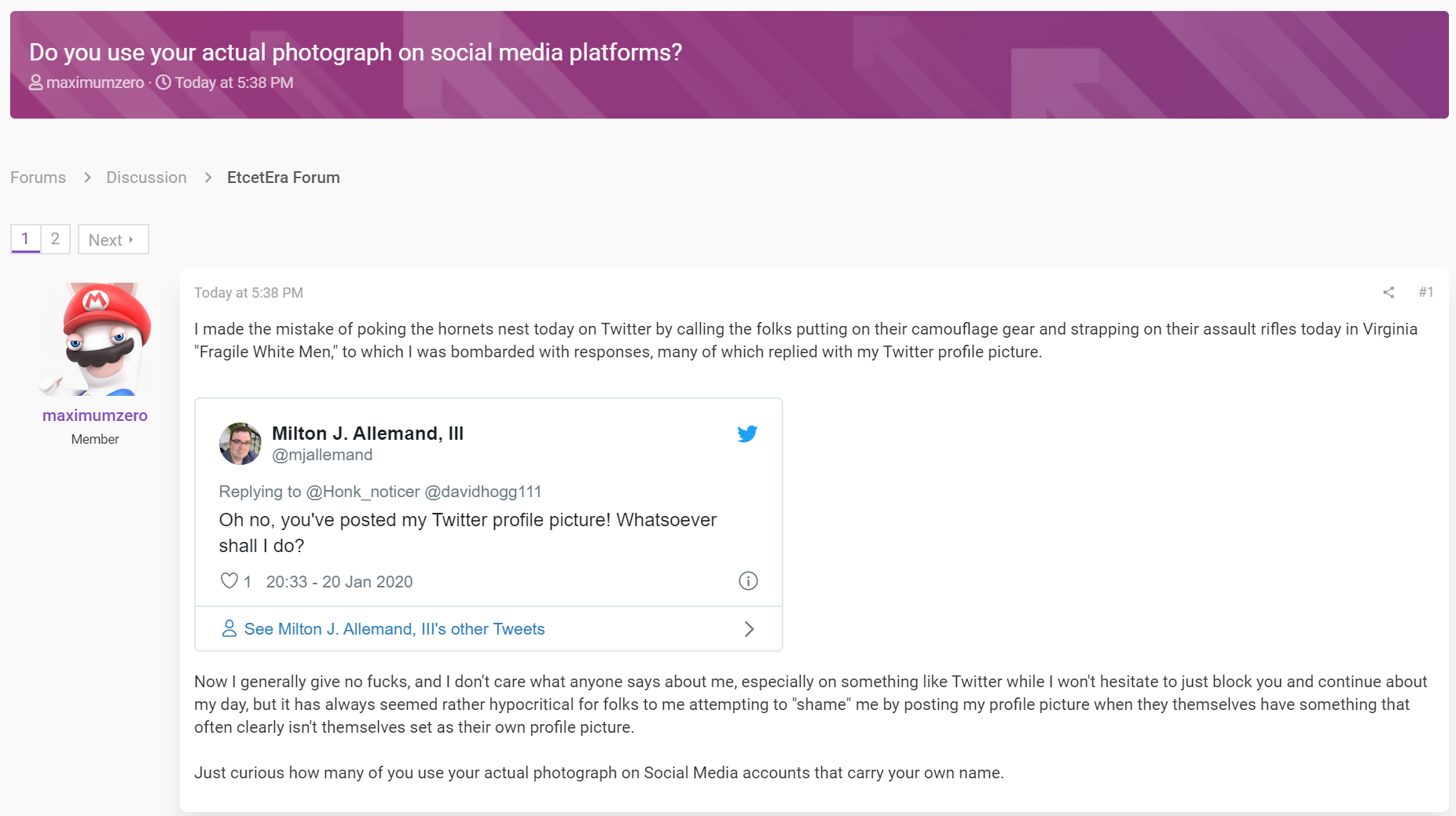Open the EtcetEra Forum breadcrumb
1456x816 pixels.
click(x=284, y=177)
